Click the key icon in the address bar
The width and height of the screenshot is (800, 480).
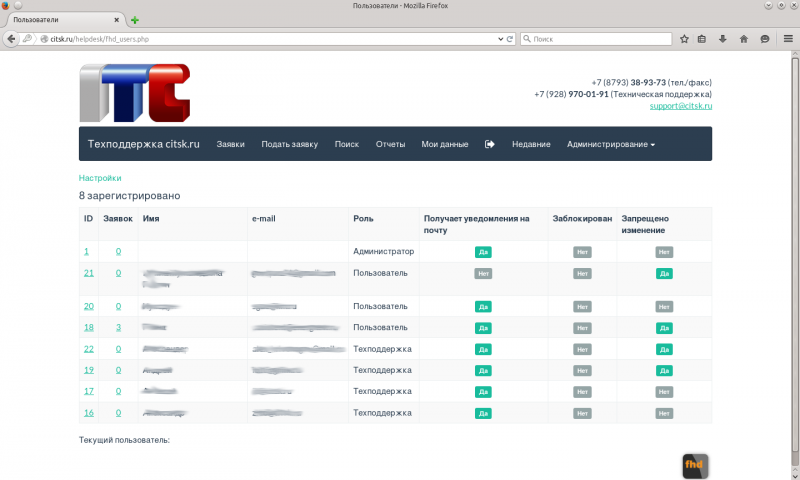28,39
